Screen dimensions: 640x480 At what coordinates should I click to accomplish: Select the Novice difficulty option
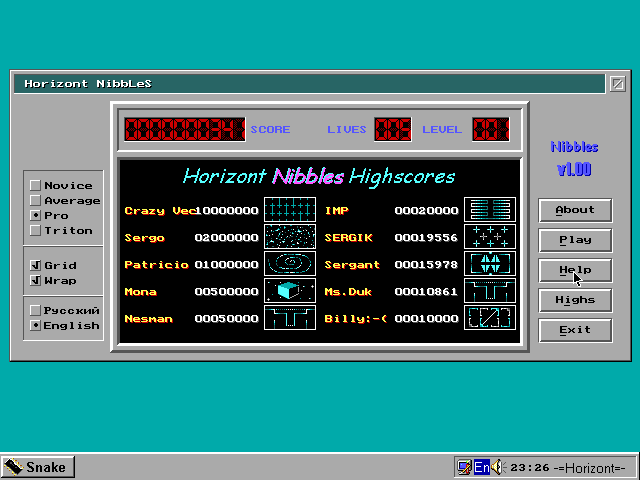(x=36, y=185)
